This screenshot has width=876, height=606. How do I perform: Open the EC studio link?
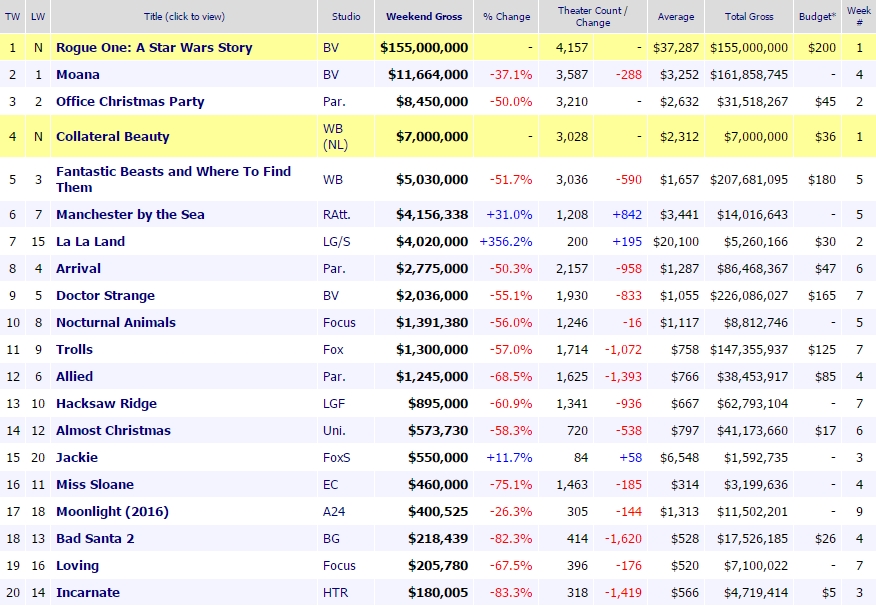(x=330, y=485)
